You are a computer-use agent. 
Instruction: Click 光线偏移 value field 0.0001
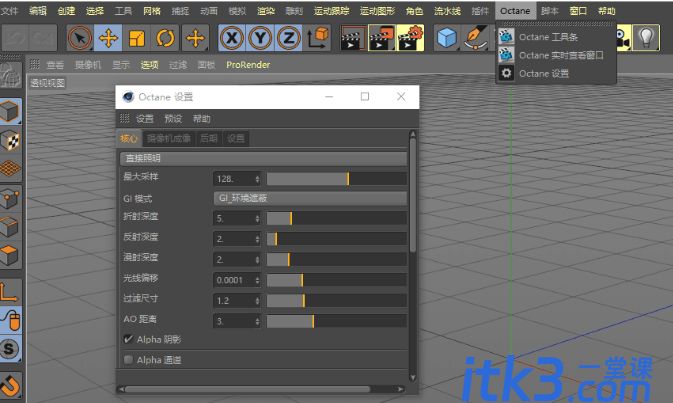click(236, 280)
